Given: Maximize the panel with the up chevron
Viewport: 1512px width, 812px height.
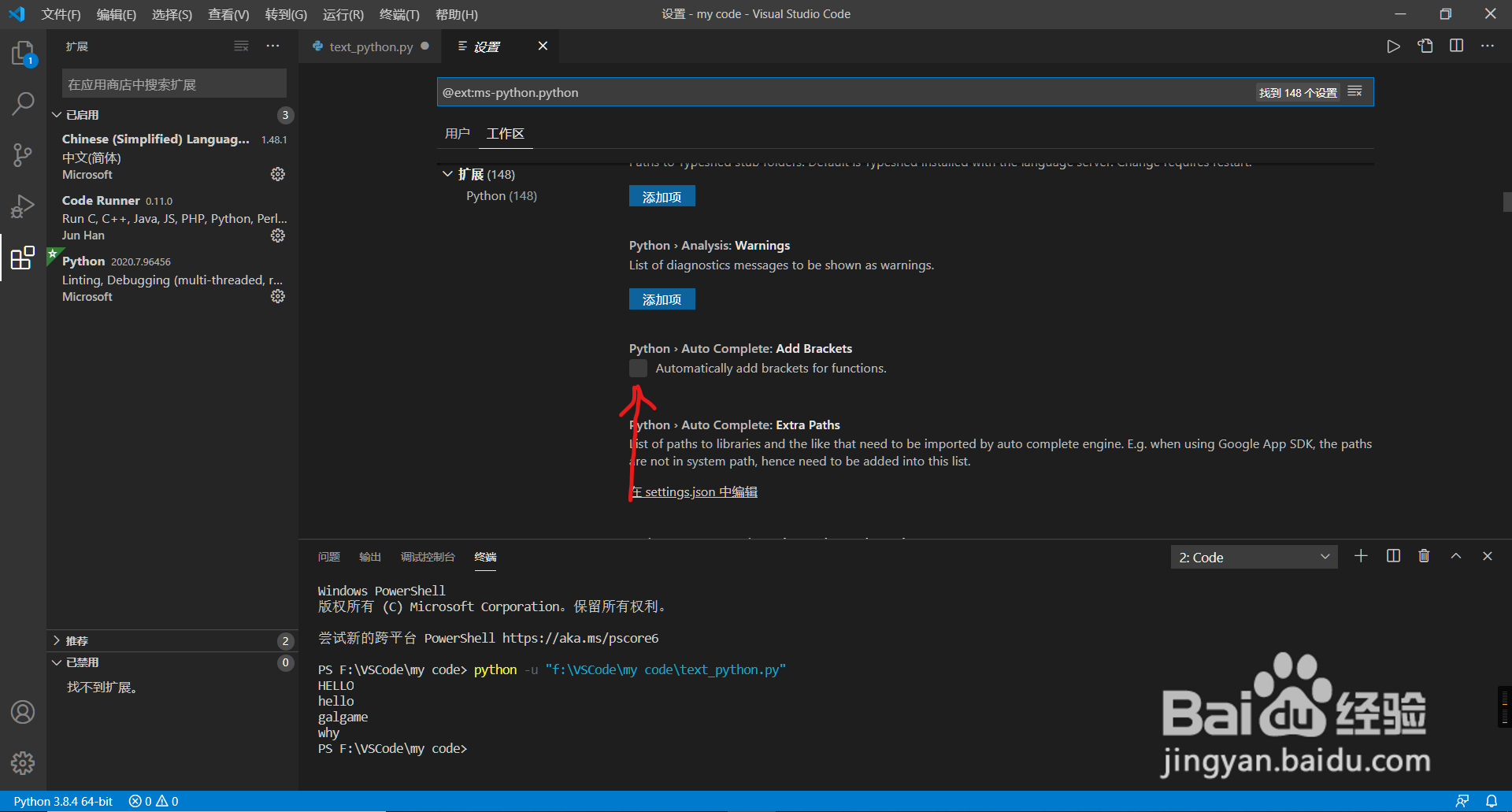Looking at the screenshot, I should 1456,556.
